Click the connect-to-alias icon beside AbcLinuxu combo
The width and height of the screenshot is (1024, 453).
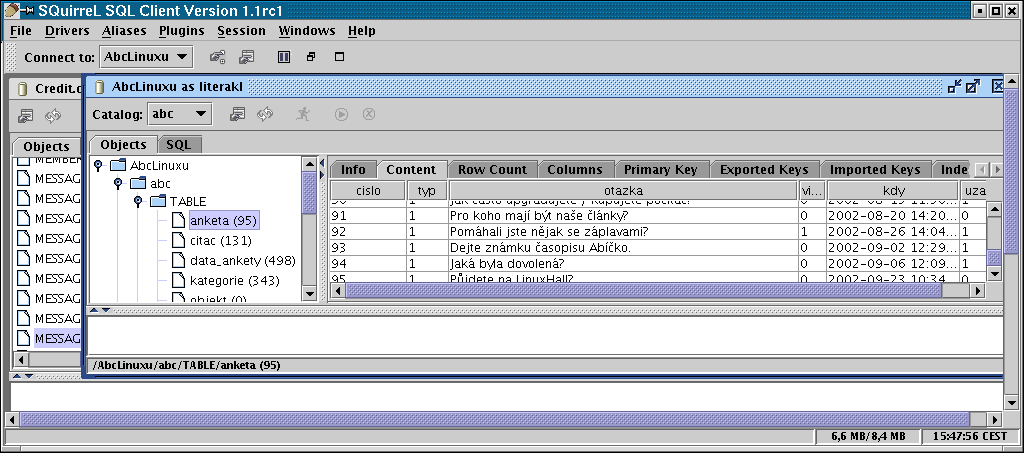(217, 57)
